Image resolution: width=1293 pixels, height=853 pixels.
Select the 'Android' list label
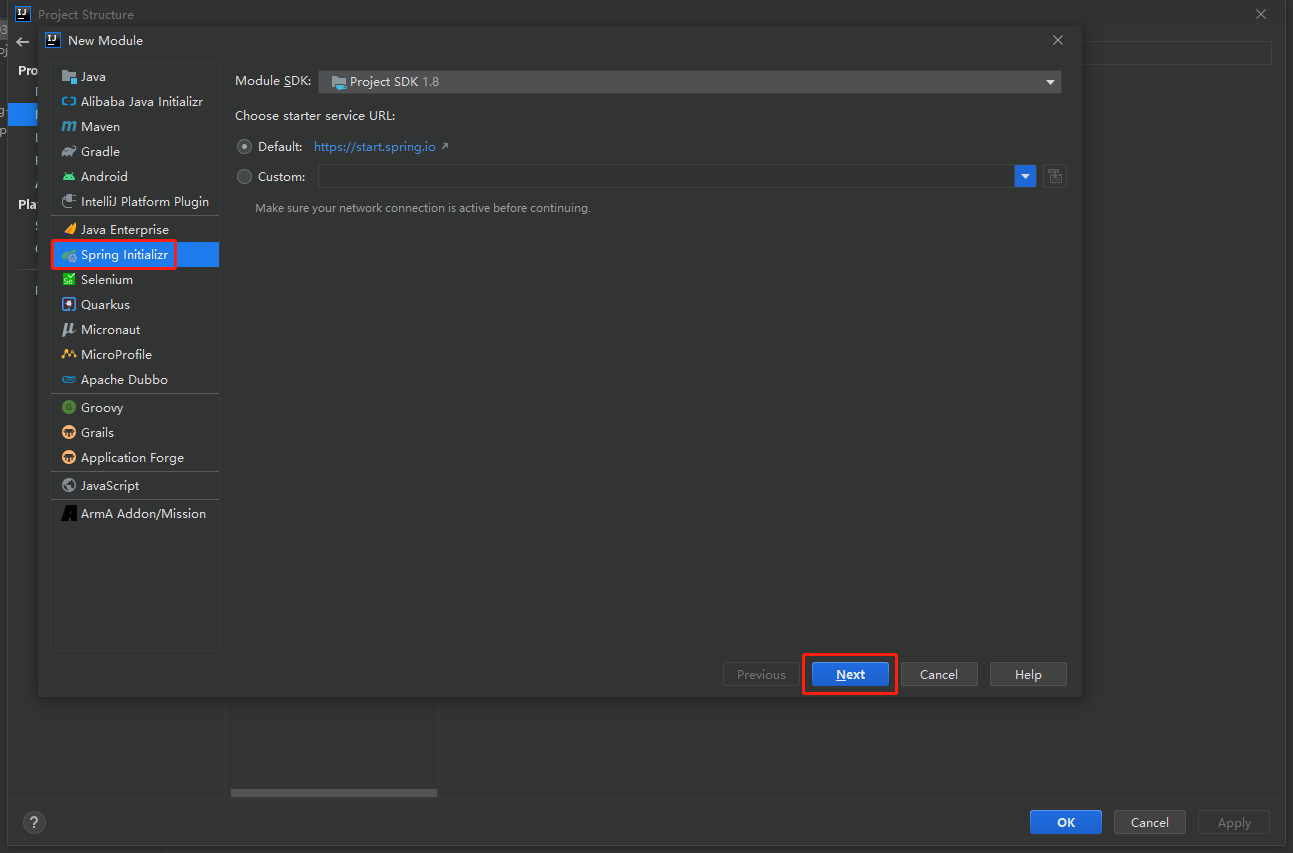[x=104, y=177]
